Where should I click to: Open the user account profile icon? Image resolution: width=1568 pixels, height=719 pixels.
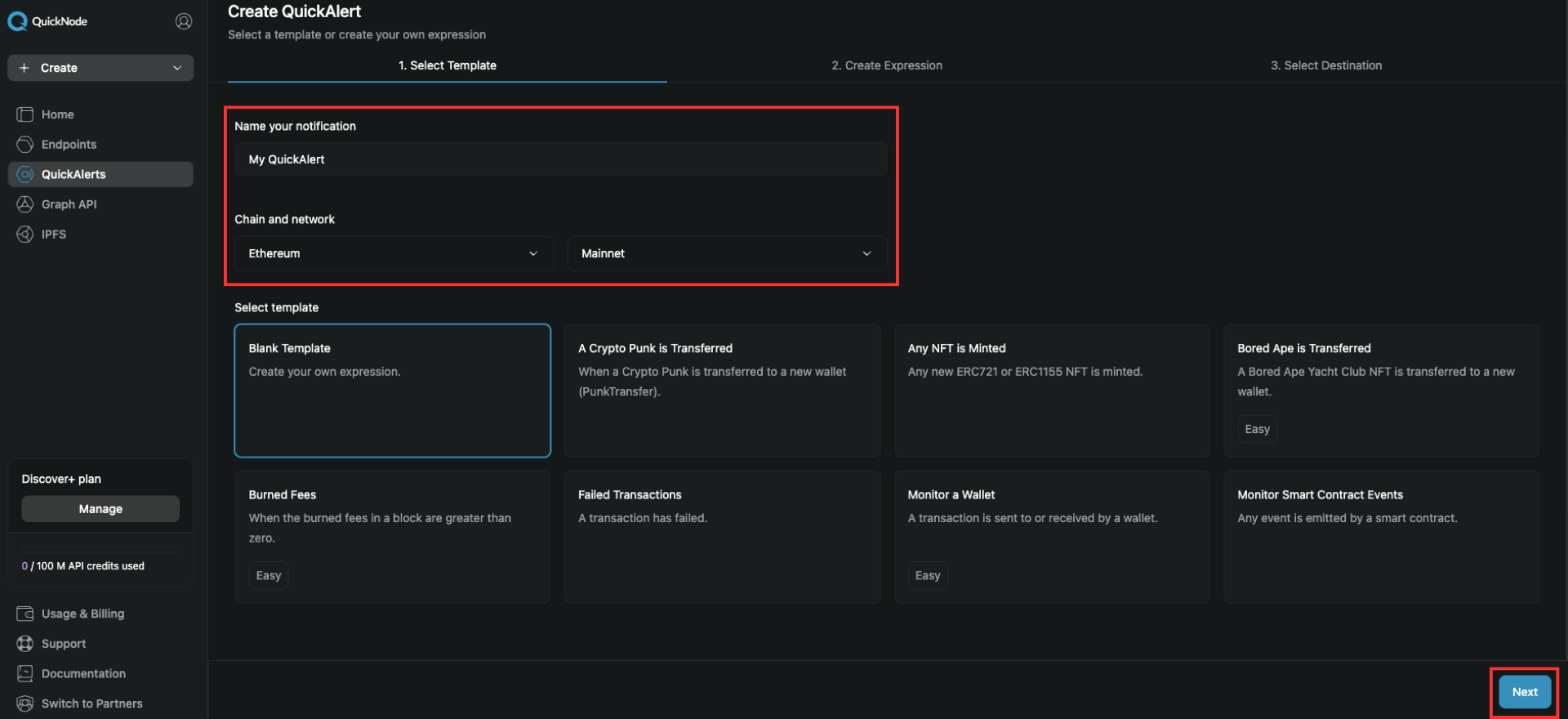184,21
